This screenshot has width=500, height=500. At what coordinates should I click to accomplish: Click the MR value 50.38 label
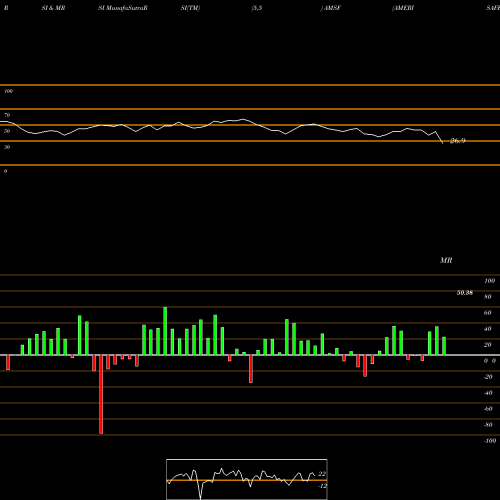465,293
